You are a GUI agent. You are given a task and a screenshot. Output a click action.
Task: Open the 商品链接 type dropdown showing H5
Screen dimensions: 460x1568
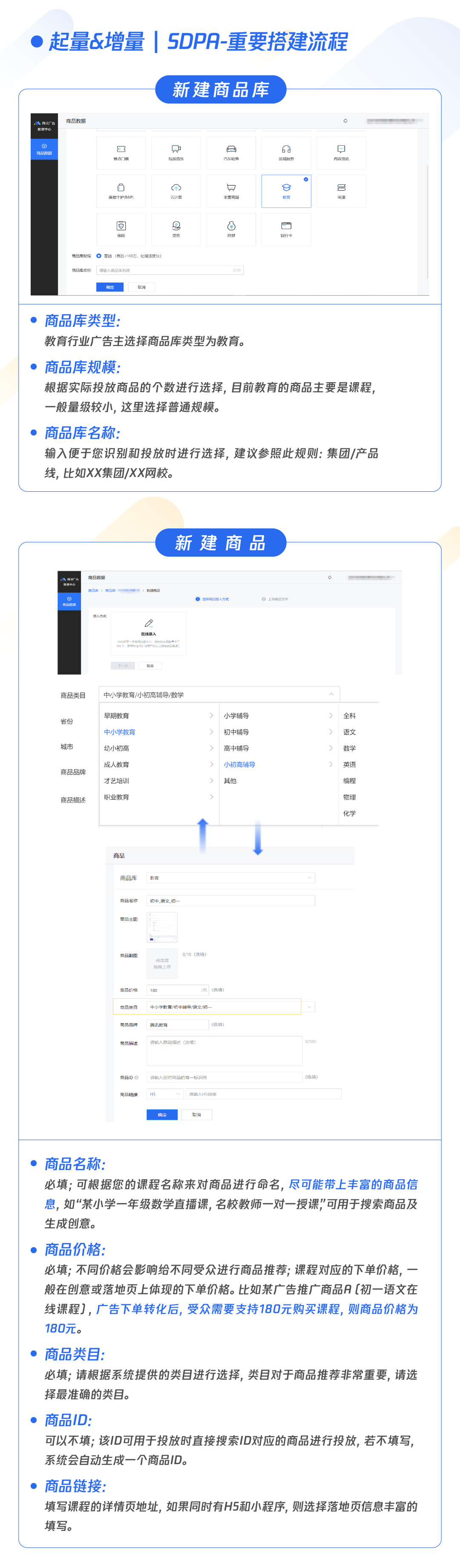point(165,1094)
